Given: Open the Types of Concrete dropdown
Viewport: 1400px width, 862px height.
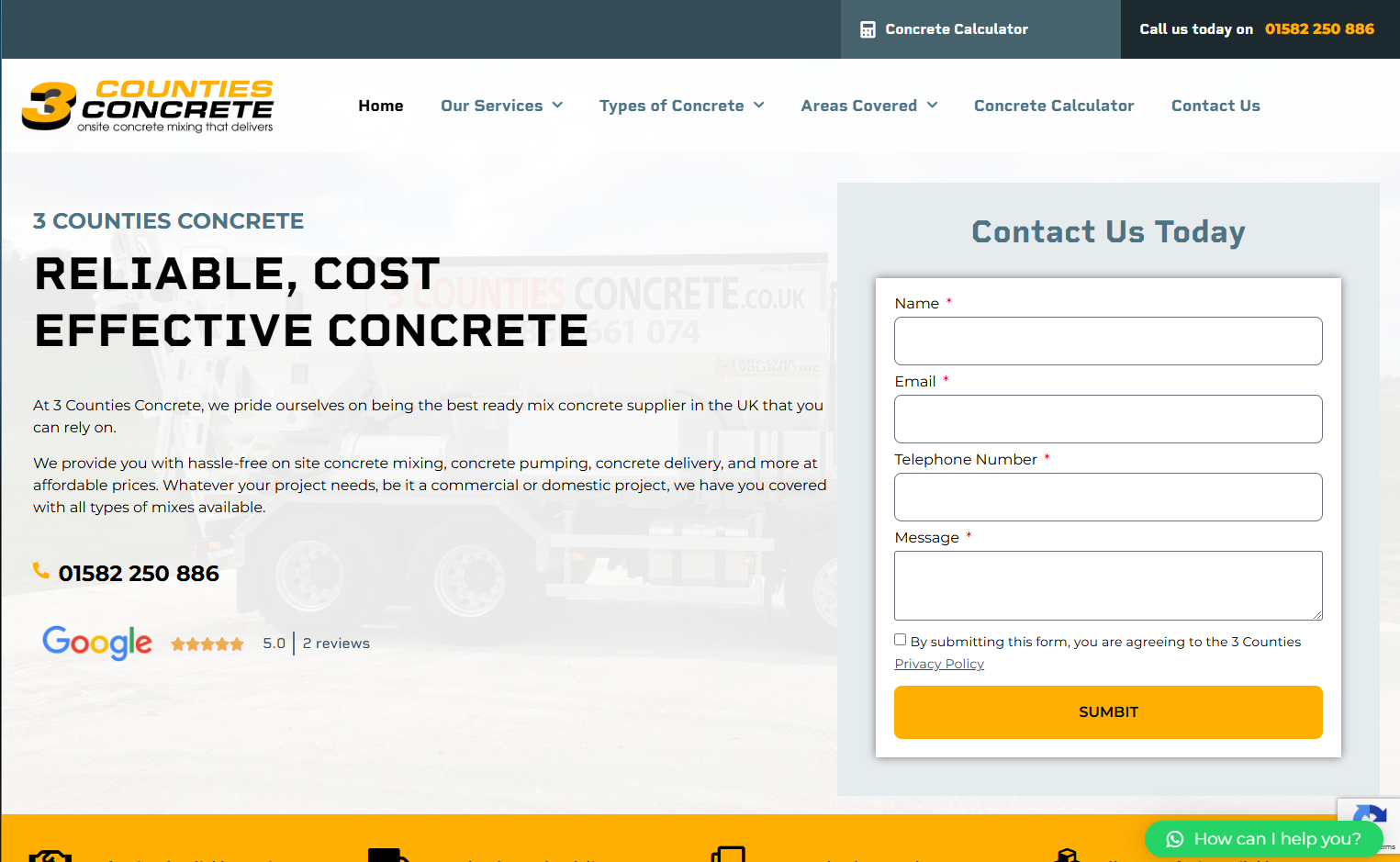Looking at the screenshot, I should [x=681, y=106].
